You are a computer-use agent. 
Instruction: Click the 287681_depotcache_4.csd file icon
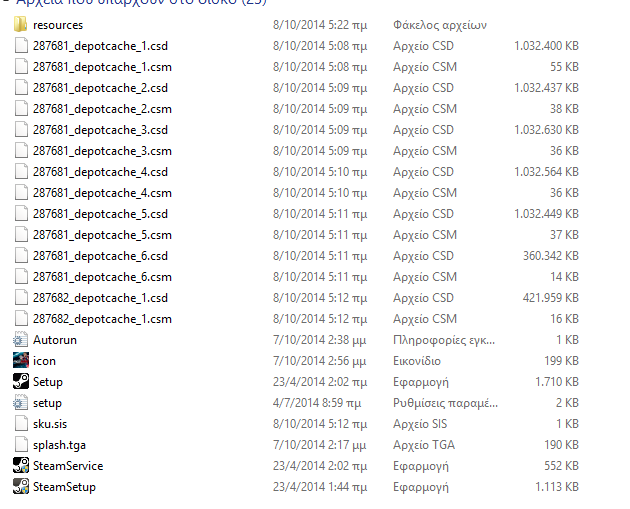(21, 172)
